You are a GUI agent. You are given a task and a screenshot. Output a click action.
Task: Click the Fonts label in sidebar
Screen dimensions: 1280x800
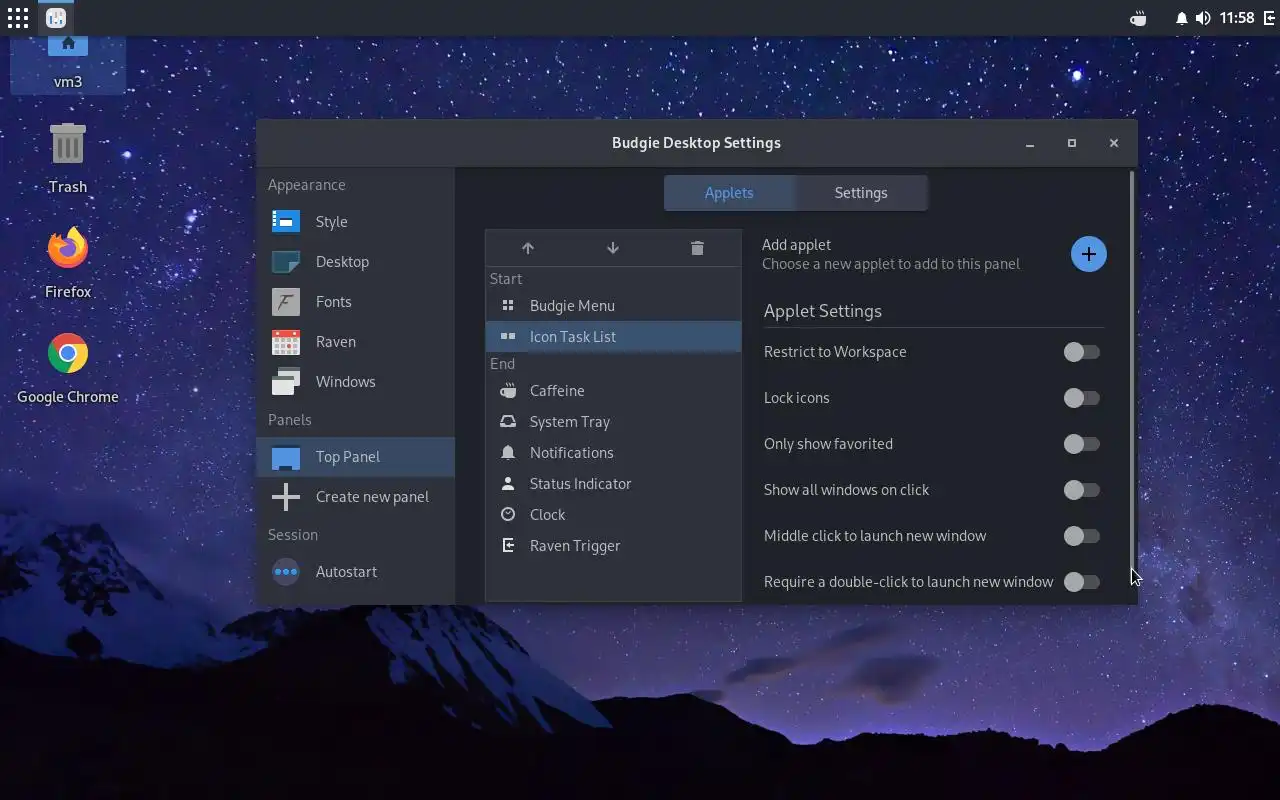click(x=334, y=302)
